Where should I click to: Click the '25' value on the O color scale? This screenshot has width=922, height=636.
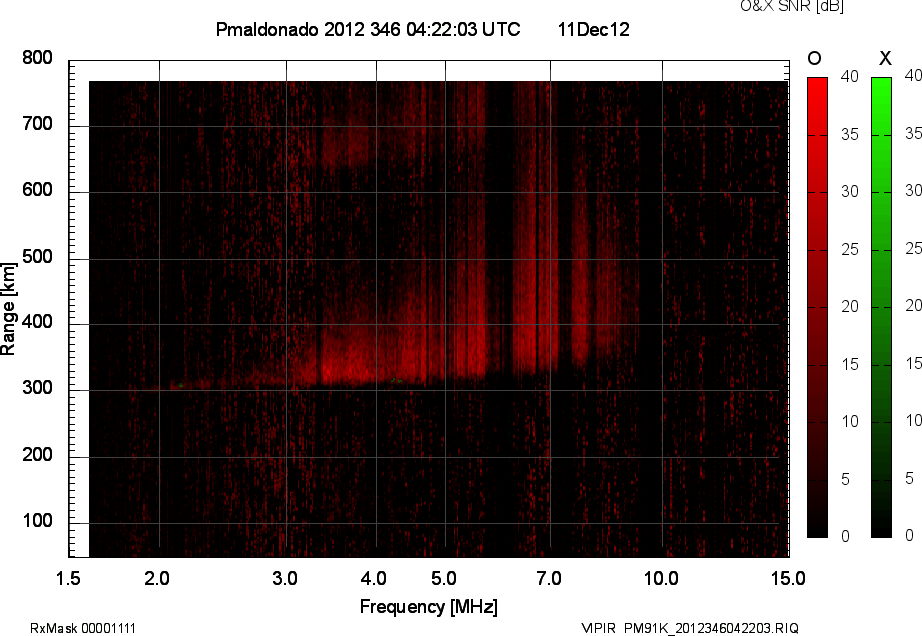pos(850,249)
